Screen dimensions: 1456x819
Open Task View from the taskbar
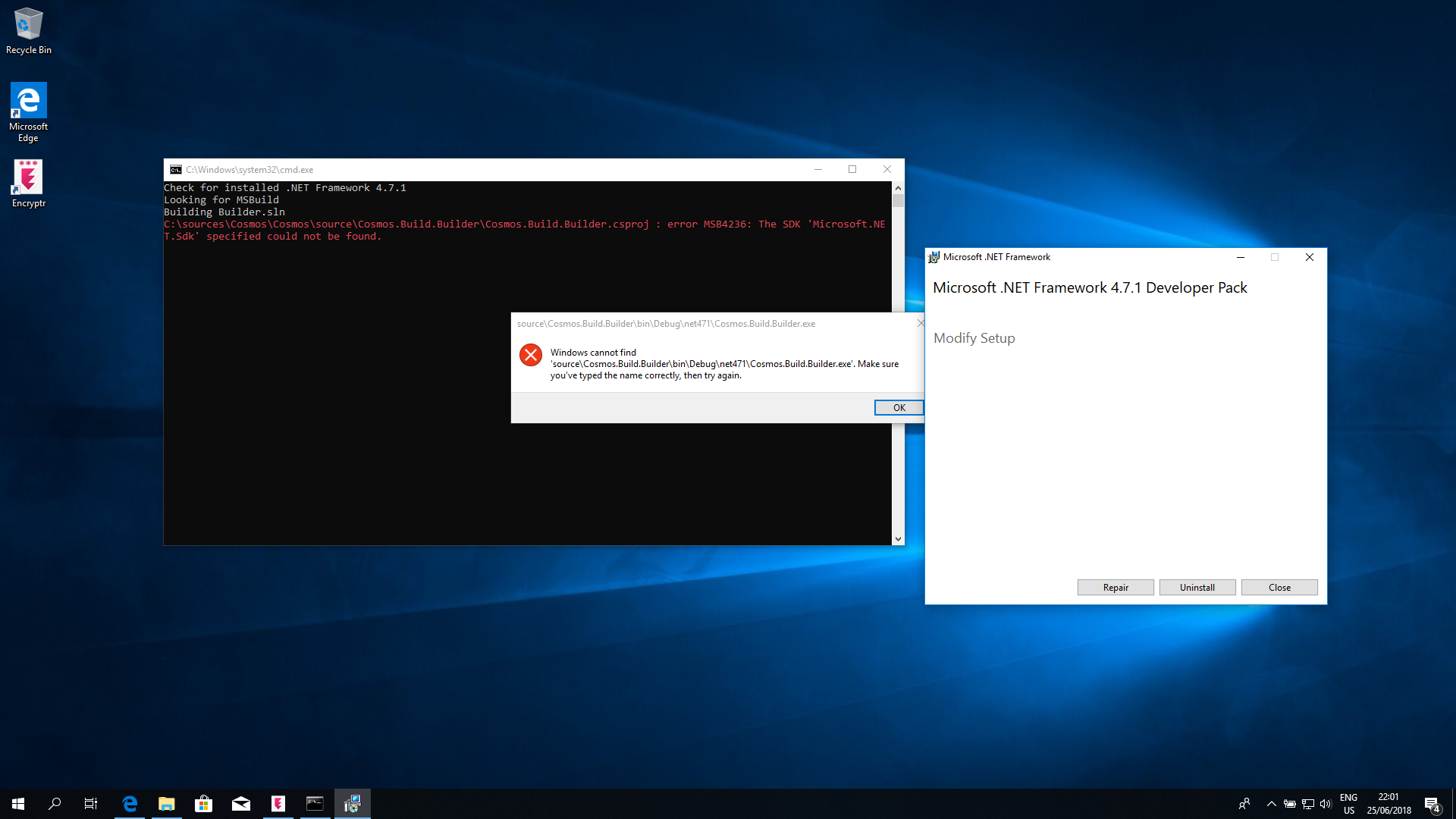coord(90,803)
